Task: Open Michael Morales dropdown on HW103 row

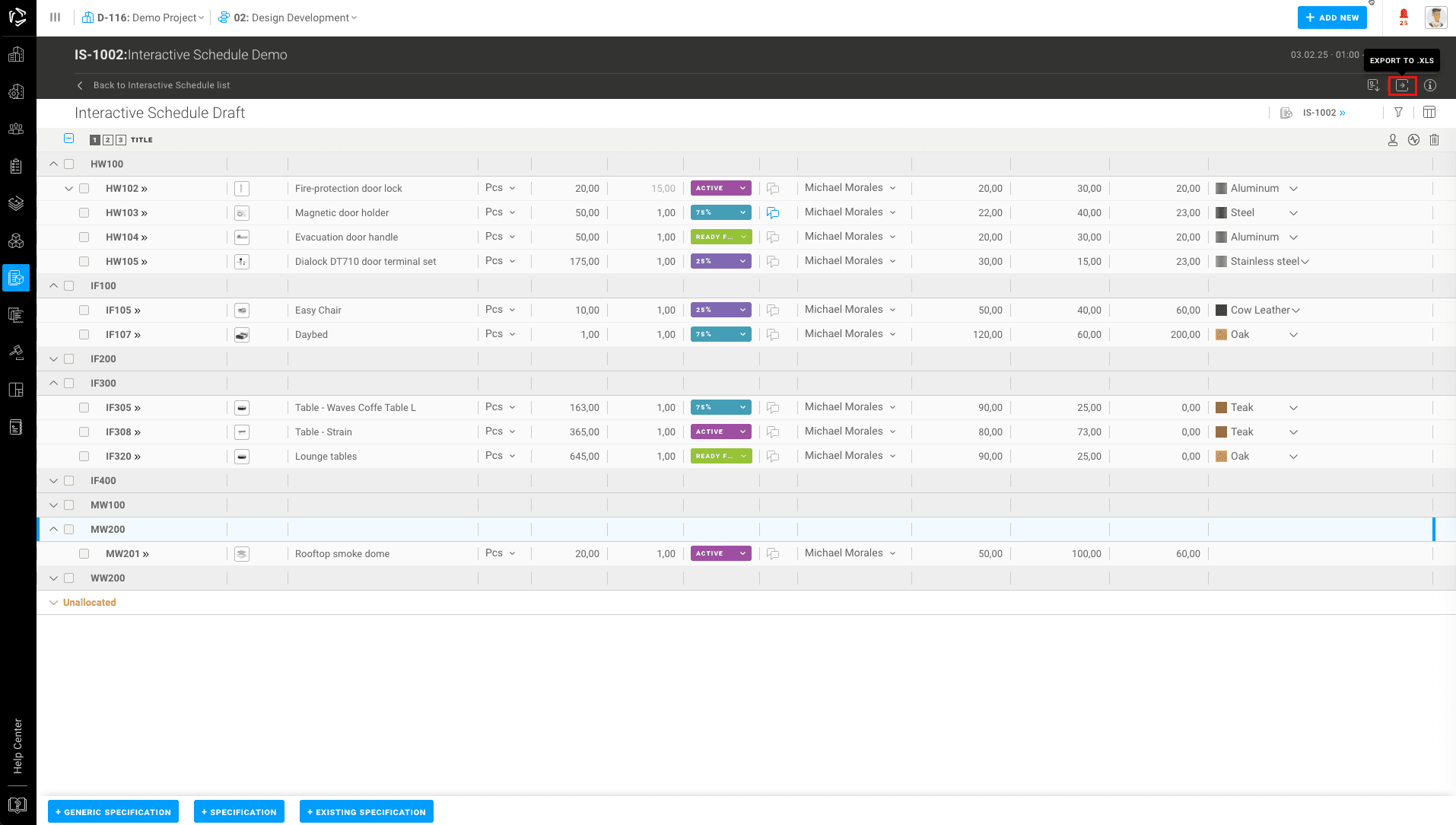Action: click(x=850, y=212)
